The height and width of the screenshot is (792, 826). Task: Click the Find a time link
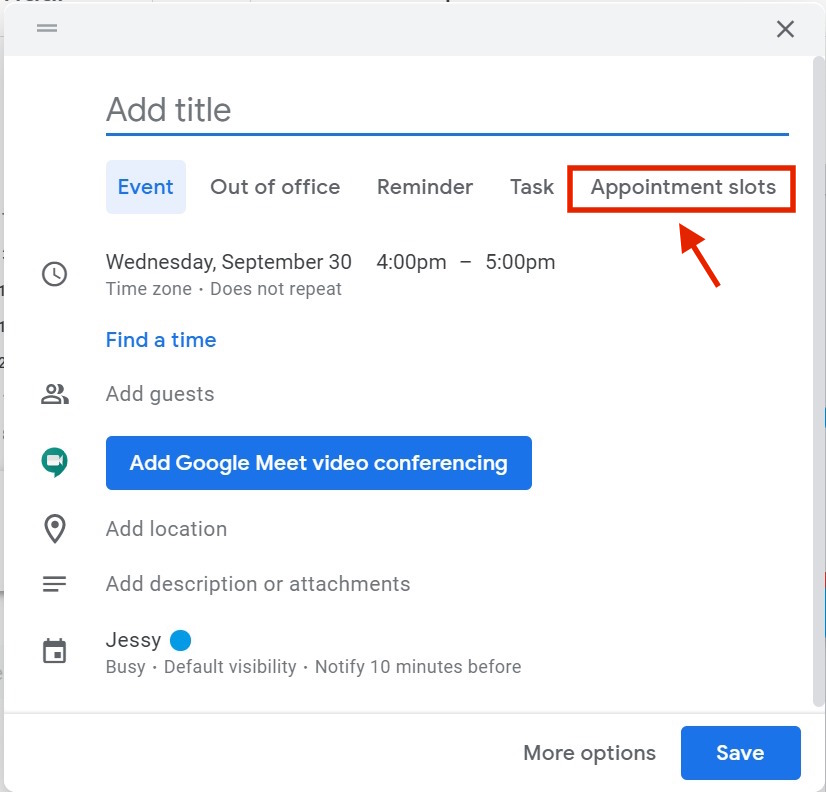(161, 340)
